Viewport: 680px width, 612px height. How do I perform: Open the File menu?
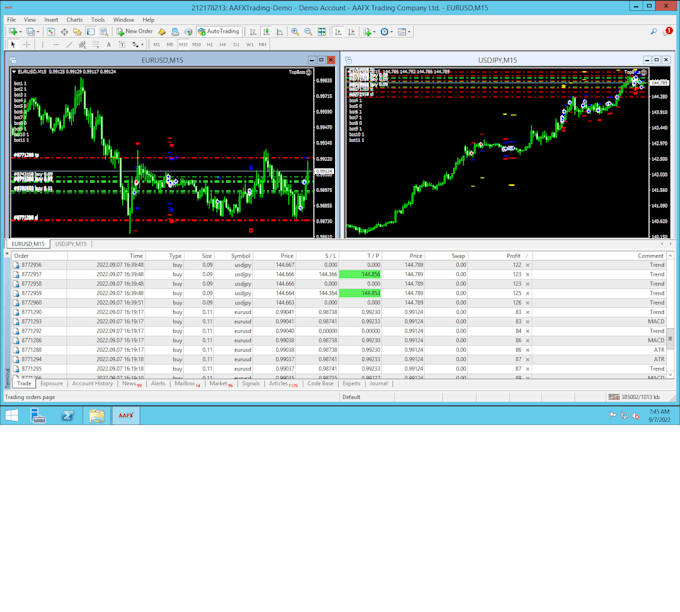pyautogui.click(x=11, y=20)
